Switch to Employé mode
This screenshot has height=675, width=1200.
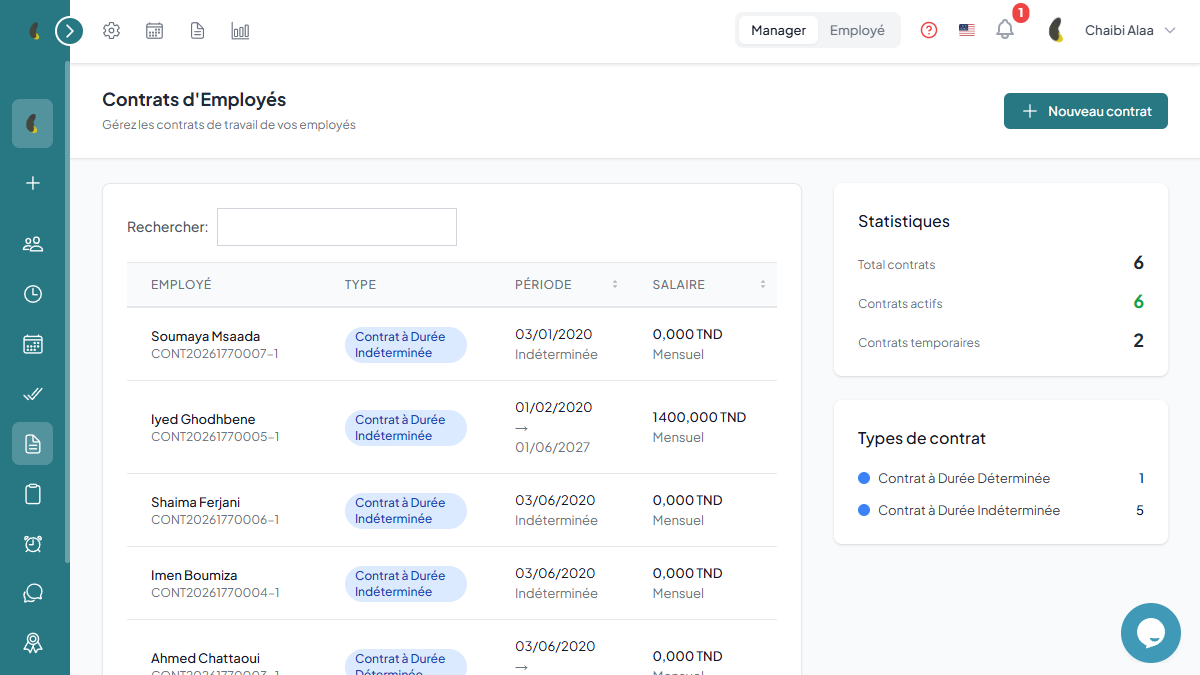pyautogui.click(x=857, y=30)
